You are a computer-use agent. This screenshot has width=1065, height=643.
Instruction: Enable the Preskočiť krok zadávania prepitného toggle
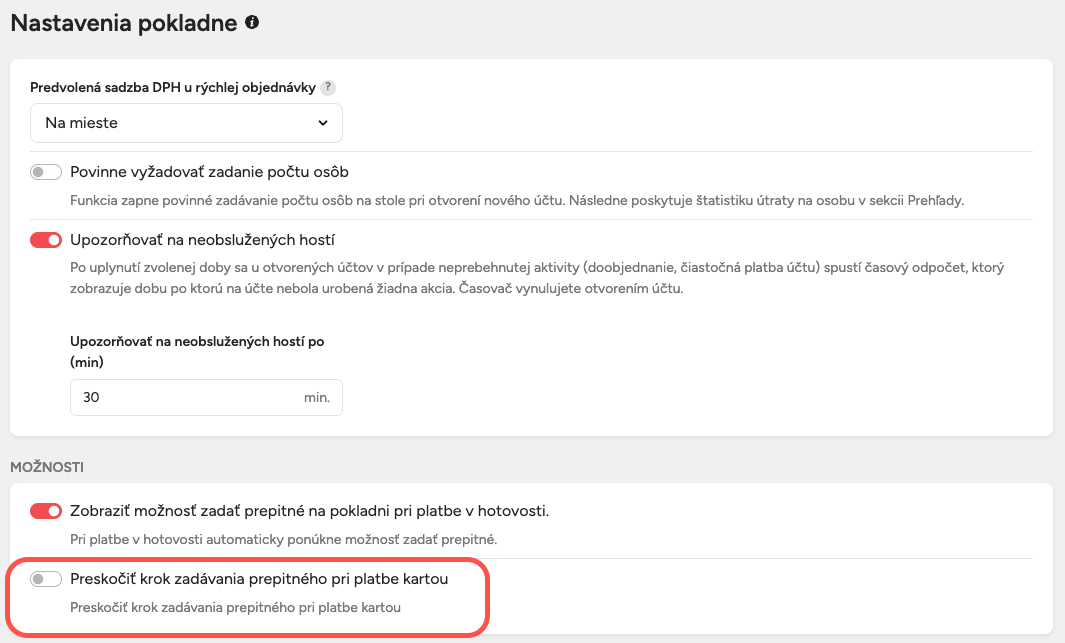point(46,579)
